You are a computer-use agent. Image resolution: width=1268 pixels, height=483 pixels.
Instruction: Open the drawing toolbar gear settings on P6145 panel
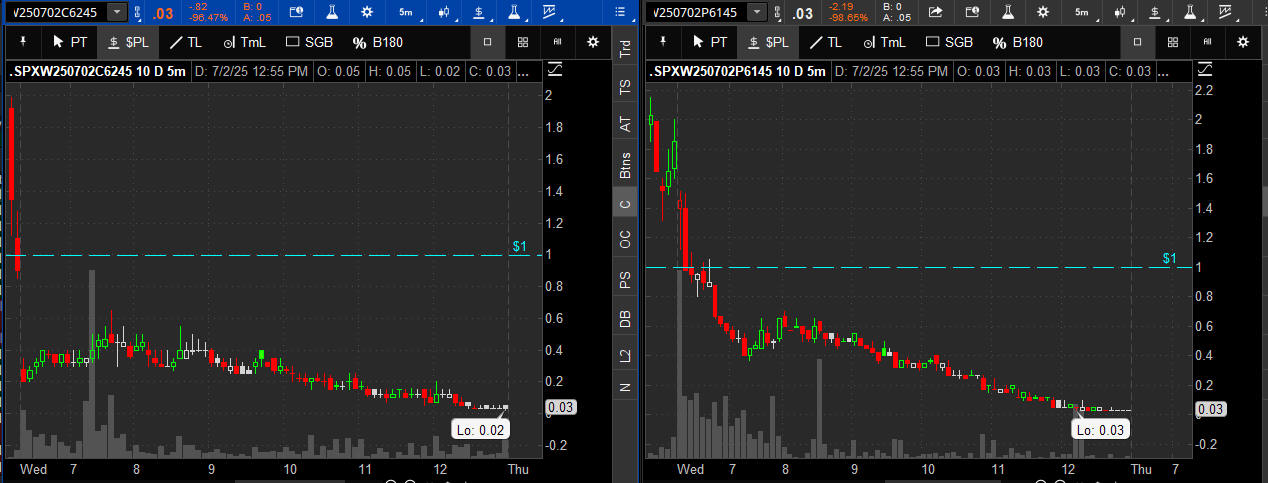pyautogui.click(x=1243, y=42)
